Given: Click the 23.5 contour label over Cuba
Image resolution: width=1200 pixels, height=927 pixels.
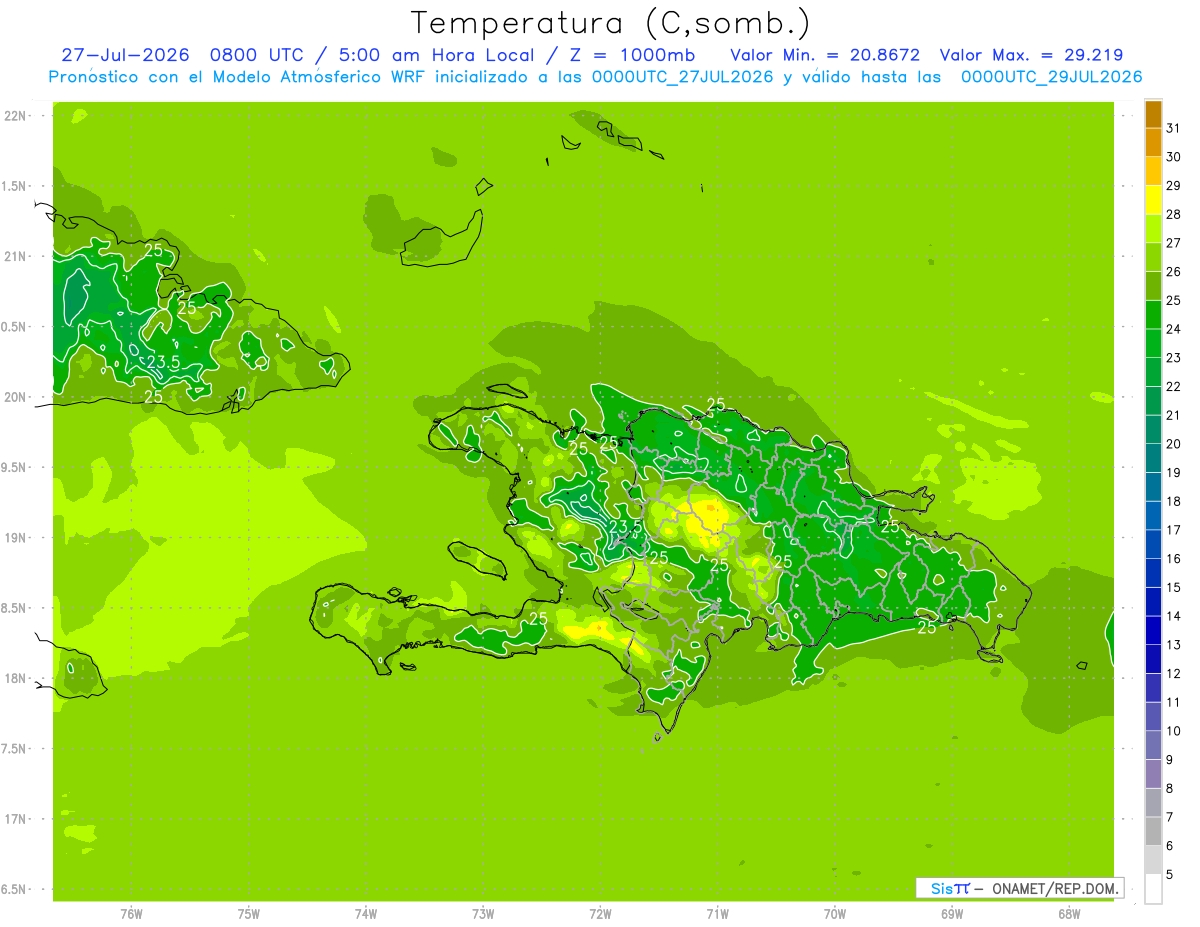Looking at the screenshot, I should click(x=163, y=362).
